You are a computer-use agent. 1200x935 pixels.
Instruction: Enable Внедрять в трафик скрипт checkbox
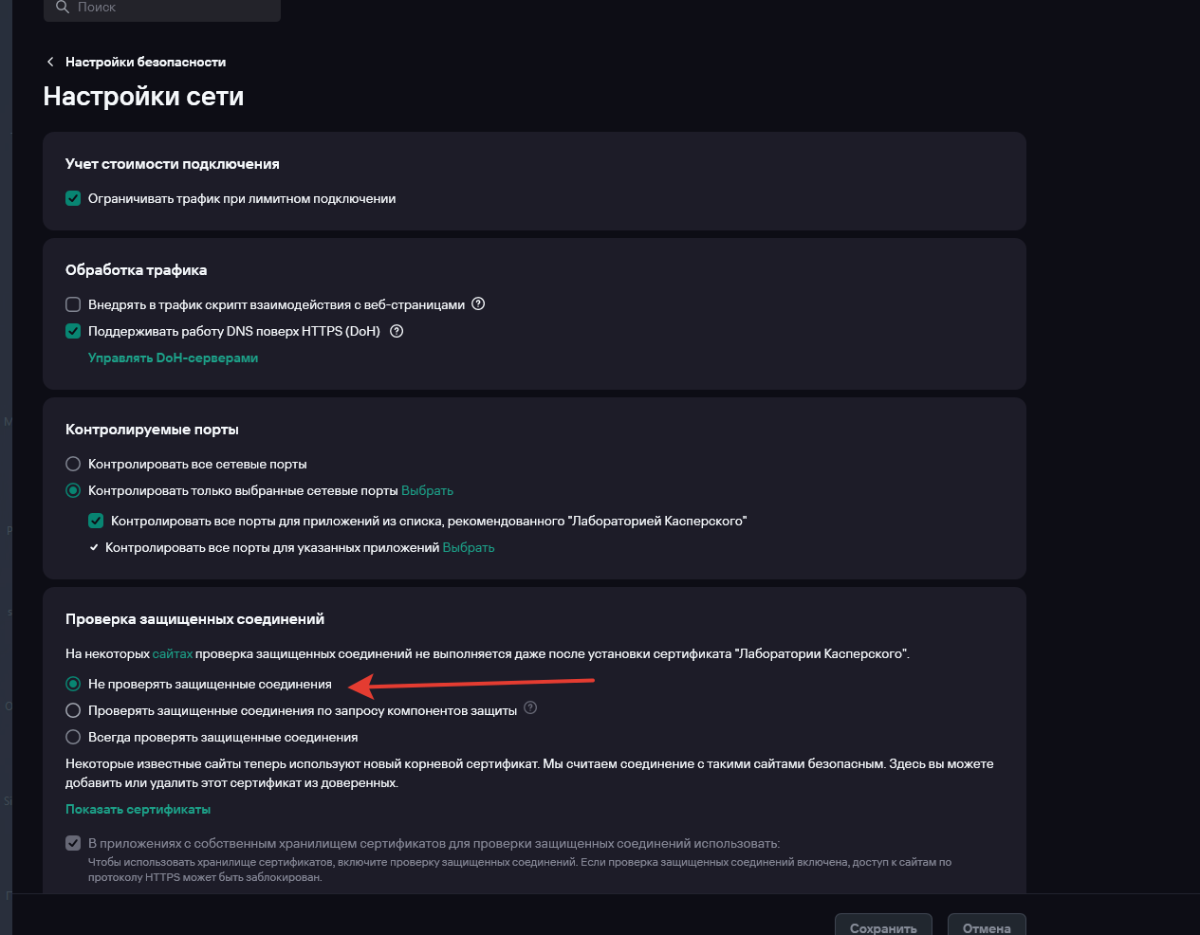[73, 305]
